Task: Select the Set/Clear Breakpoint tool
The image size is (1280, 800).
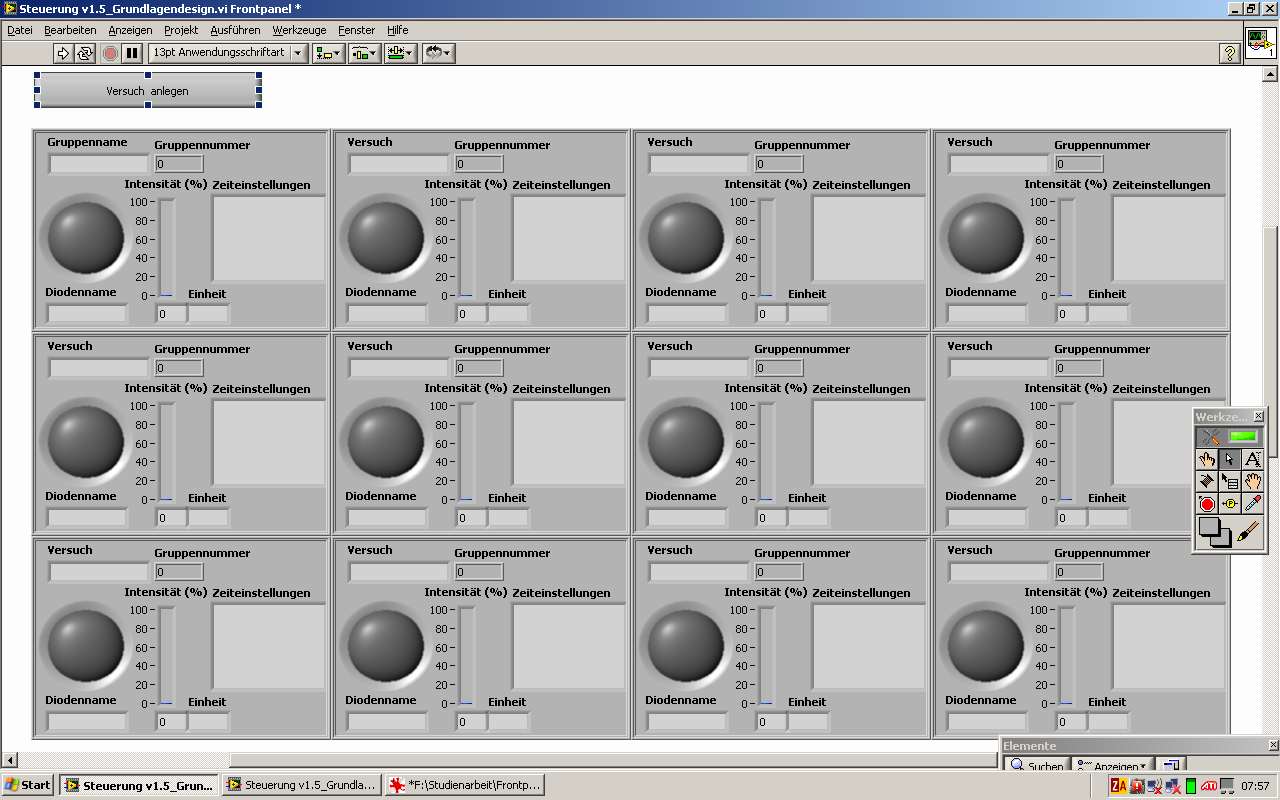Action: [1207, 503]
